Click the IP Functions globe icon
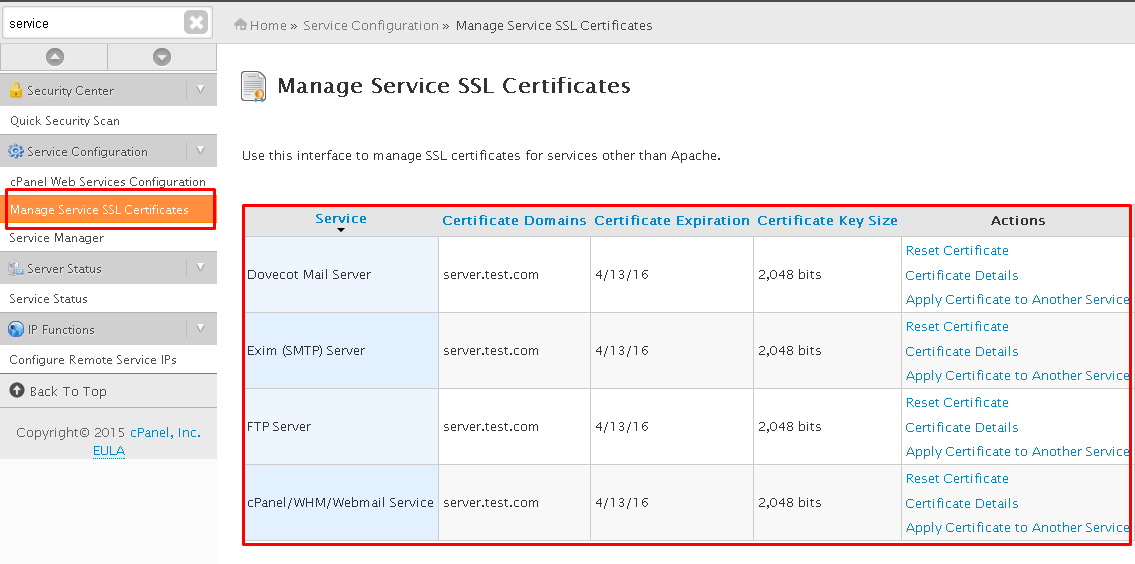This screenshot has width=1135, height=564. pos(15,329)
